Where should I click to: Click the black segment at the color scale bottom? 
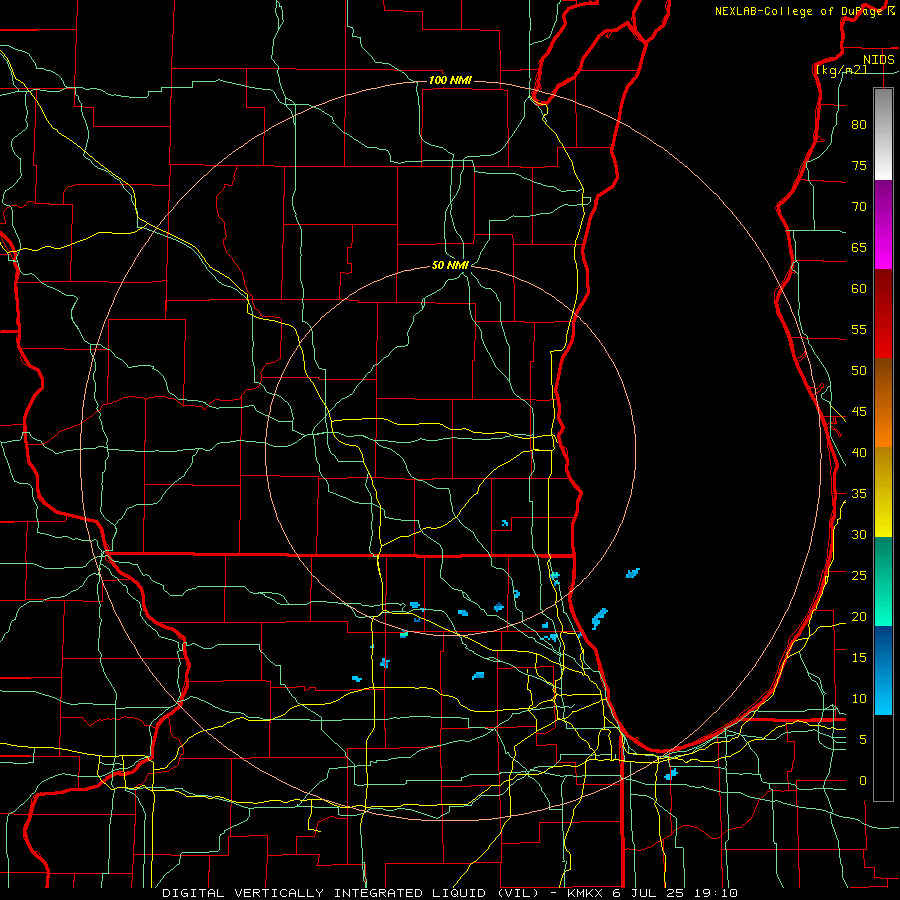click(x=883, y=758)
